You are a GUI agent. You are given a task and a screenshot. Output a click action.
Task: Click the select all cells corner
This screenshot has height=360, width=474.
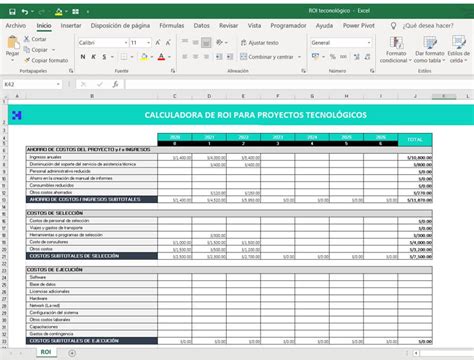(5, 96)
